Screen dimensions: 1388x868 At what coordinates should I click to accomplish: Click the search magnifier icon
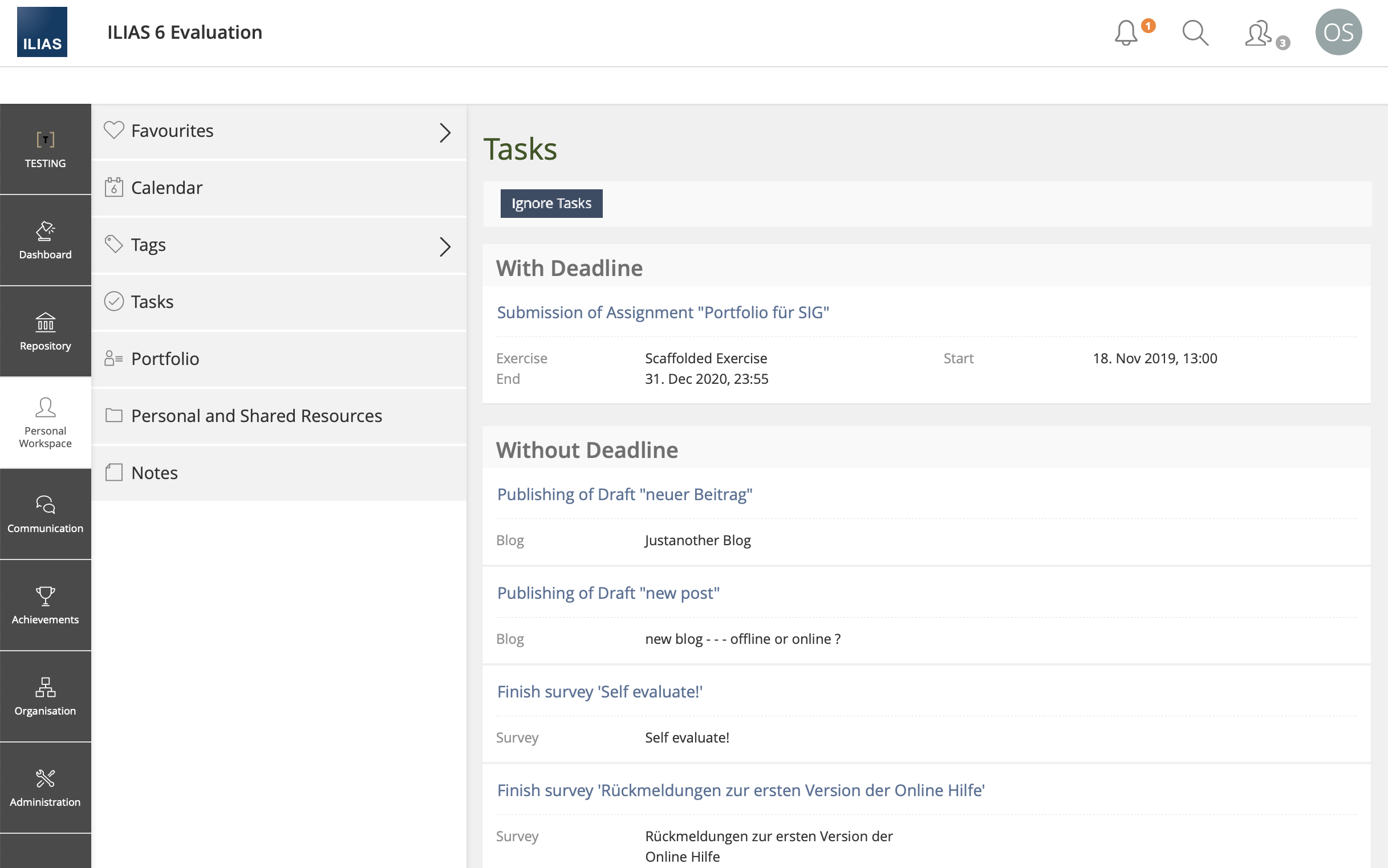1195,33
